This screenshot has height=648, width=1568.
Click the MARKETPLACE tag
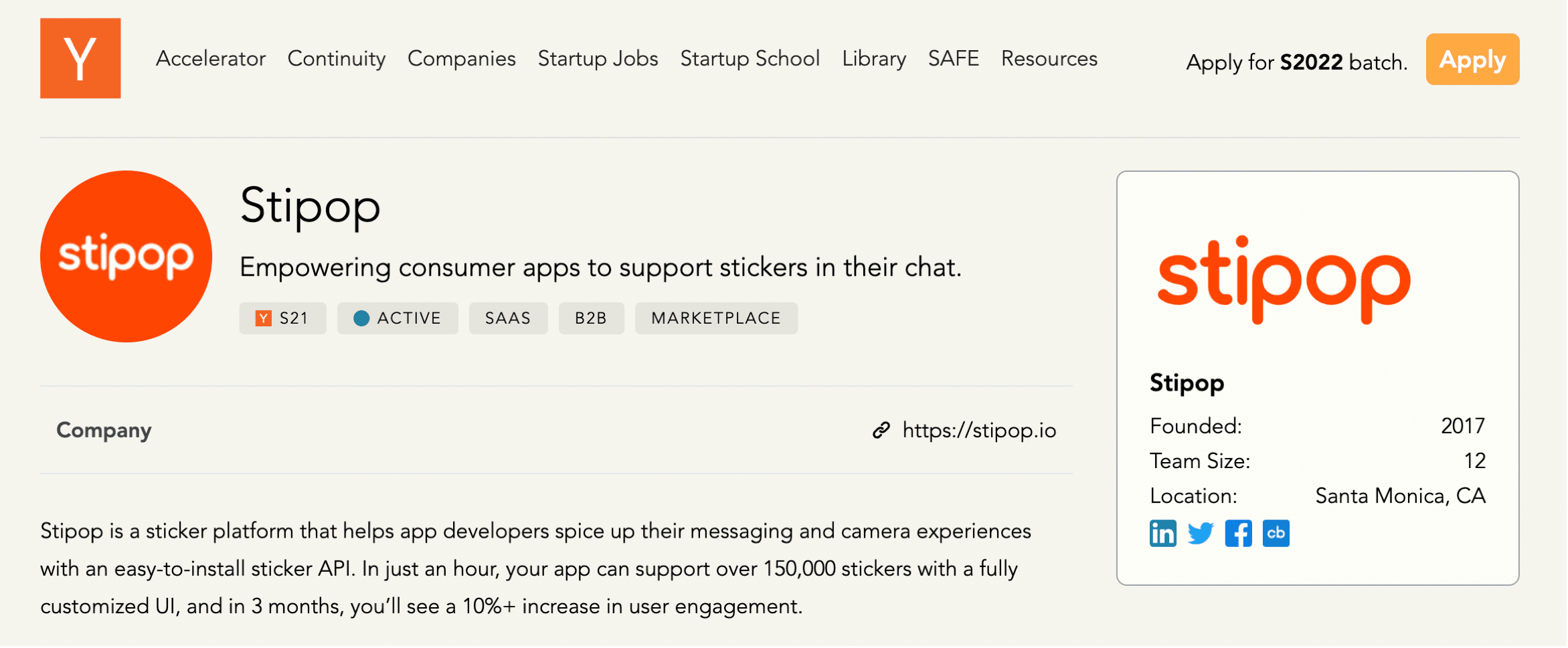click(716, 318)
